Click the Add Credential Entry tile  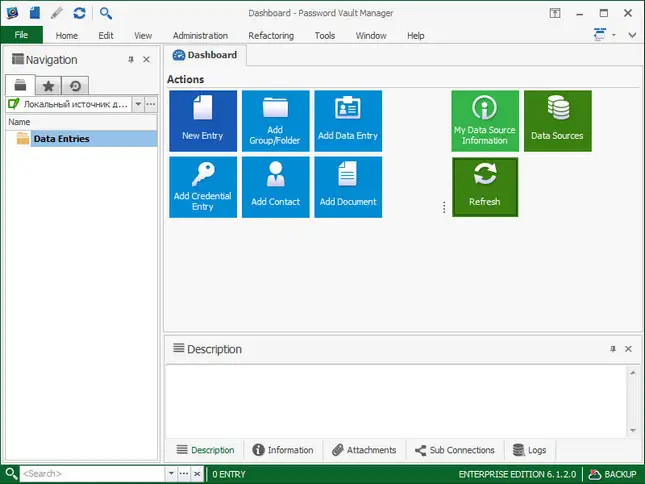pyautogui.click(x=203, y=187)
